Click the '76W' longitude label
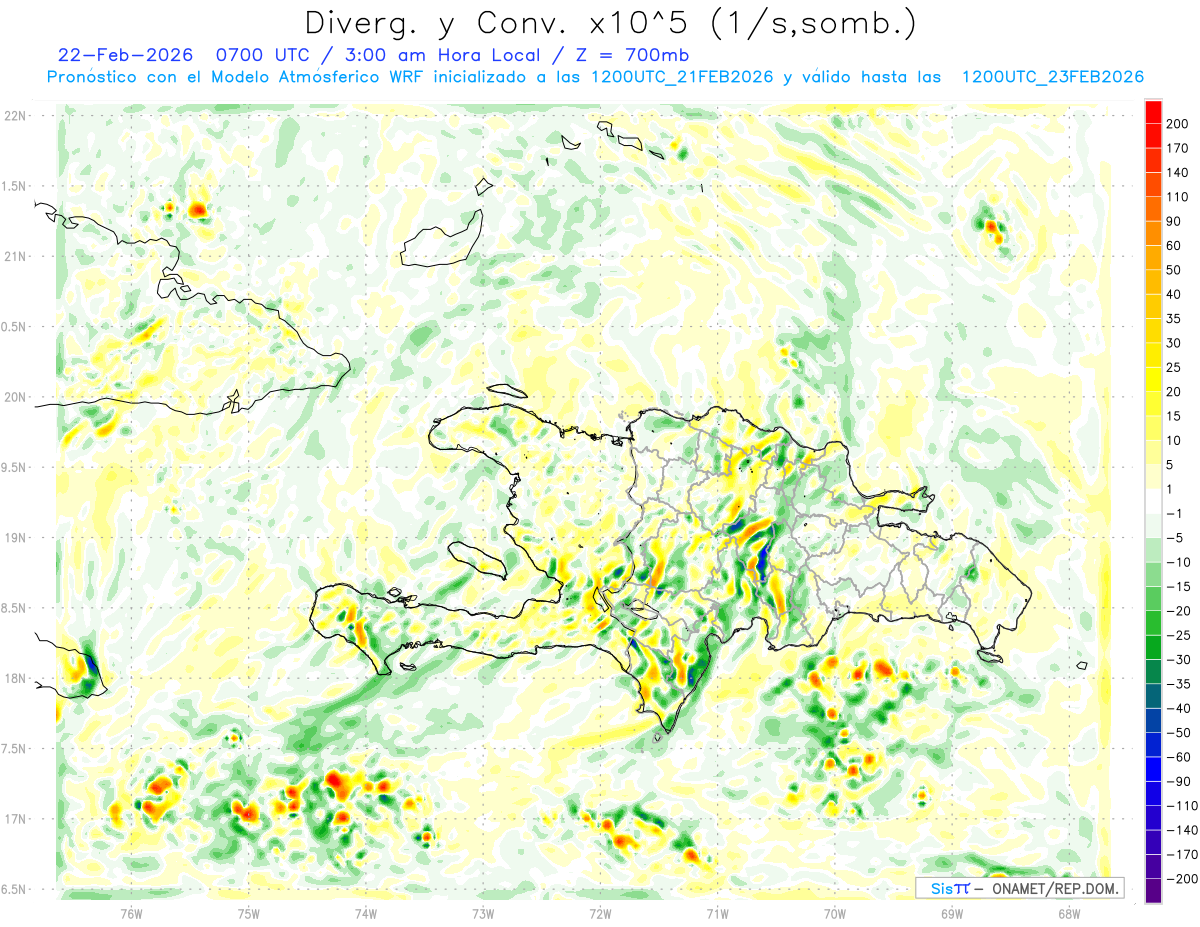This screenshot has width=1200, height=927. (x=131, y=913)
